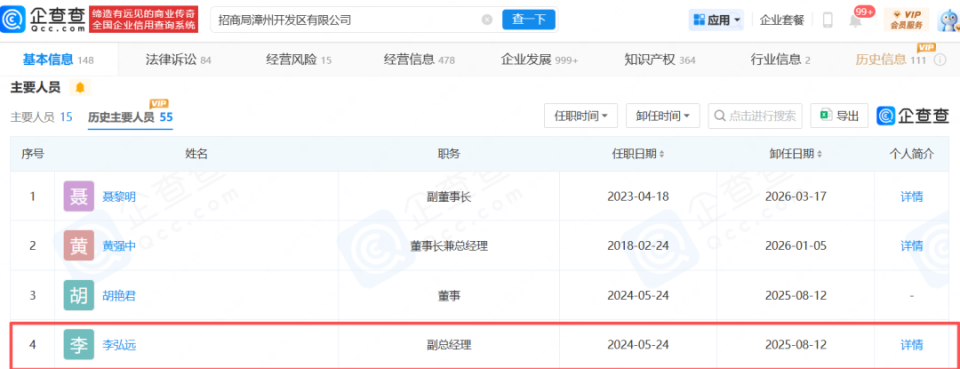Image resolution: width=960 pixels, height=369 pixels.
Task: Open 详情 for 聂黎明
Action: click(x=911, y=197)
